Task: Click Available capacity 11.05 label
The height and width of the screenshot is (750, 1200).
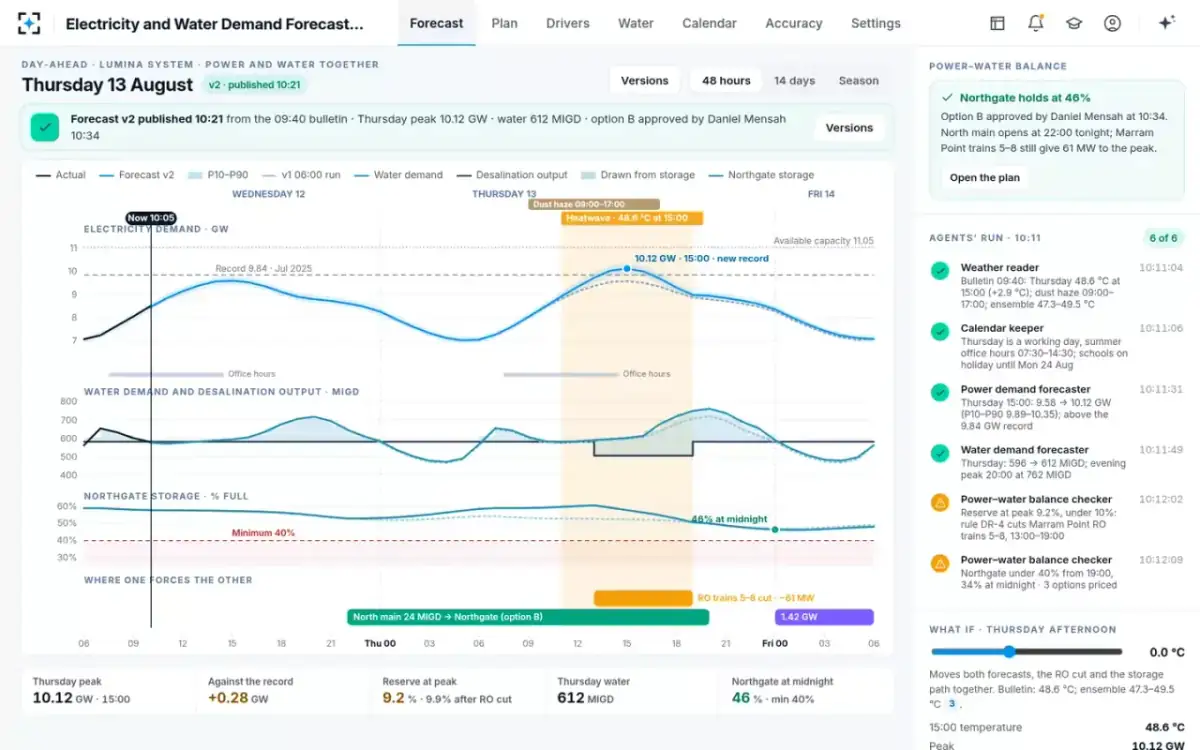Action: tap(824, 241)
